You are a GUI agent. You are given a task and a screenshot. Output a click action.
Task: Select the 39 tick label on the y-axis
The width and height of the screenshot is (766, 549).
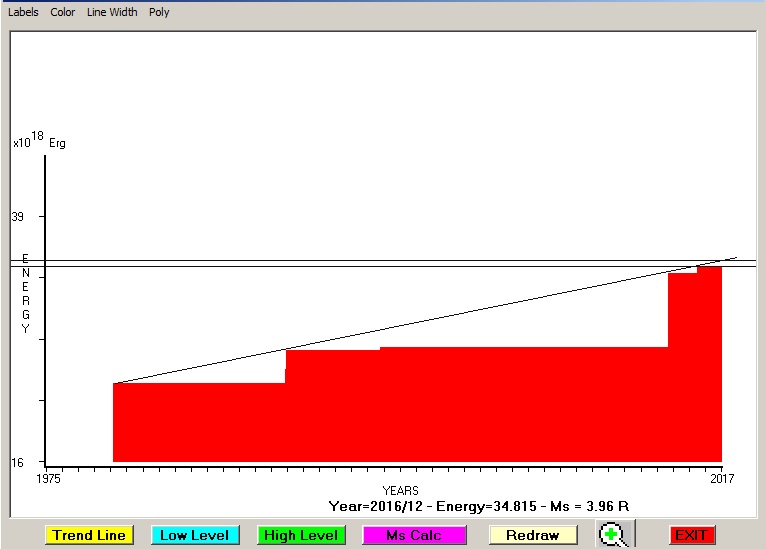(18, 217)
